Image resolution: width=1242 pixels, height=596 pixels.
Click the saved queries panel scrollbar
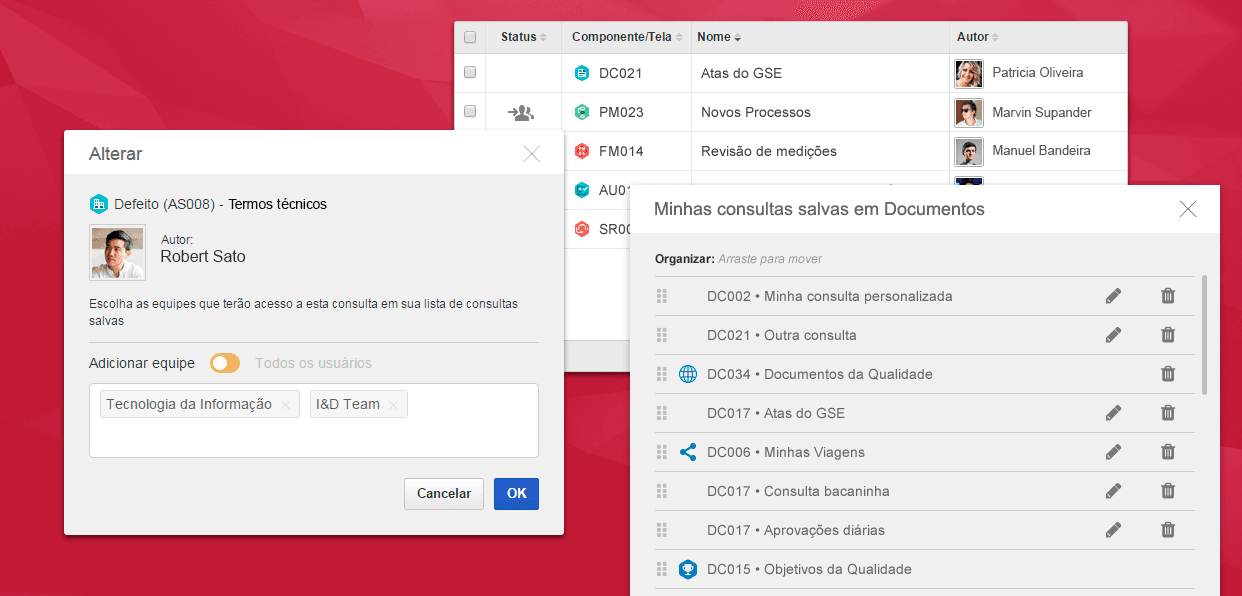1204,335
